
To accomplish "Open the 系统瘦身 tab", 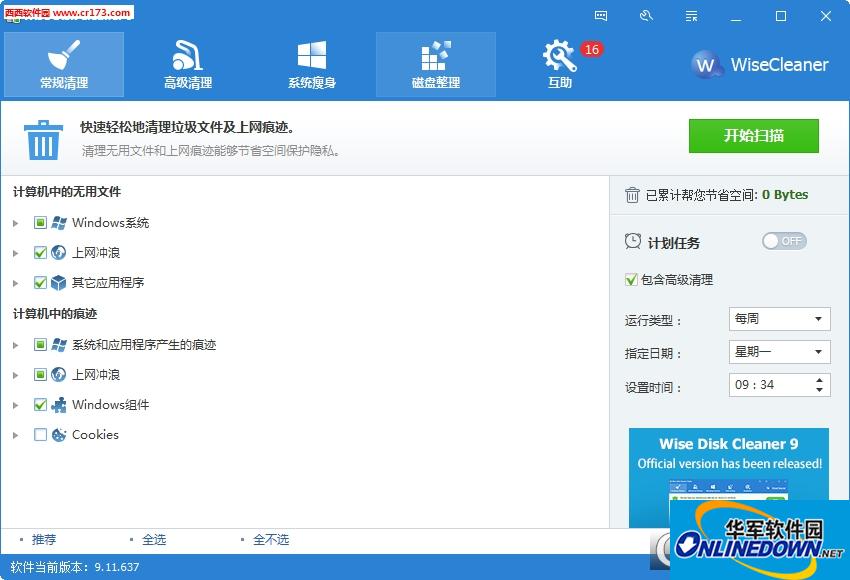I will (312, 65).
